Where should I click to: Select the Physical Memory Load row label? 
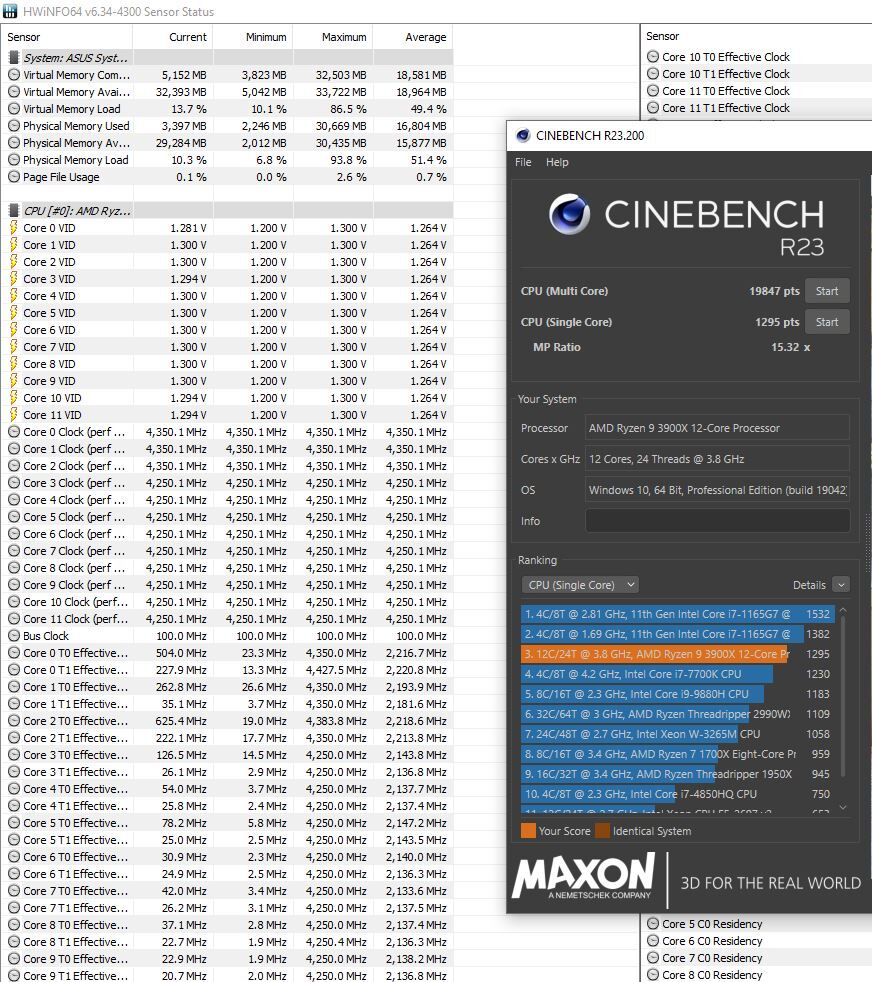pyautogui.click(x=76, y=160)
